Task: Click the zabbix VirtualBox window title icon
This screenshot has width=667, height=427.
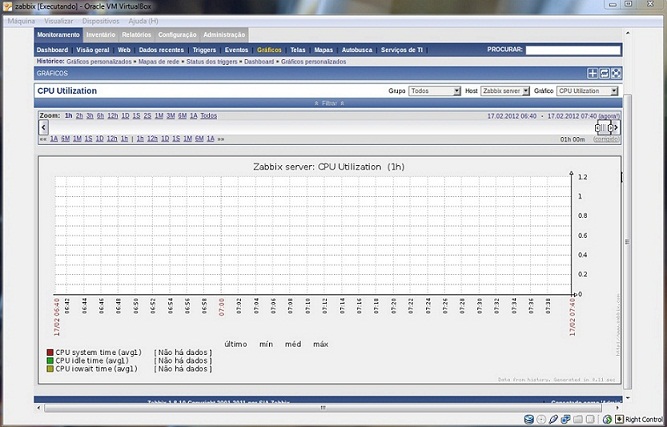Action: [x=8, y=6]
